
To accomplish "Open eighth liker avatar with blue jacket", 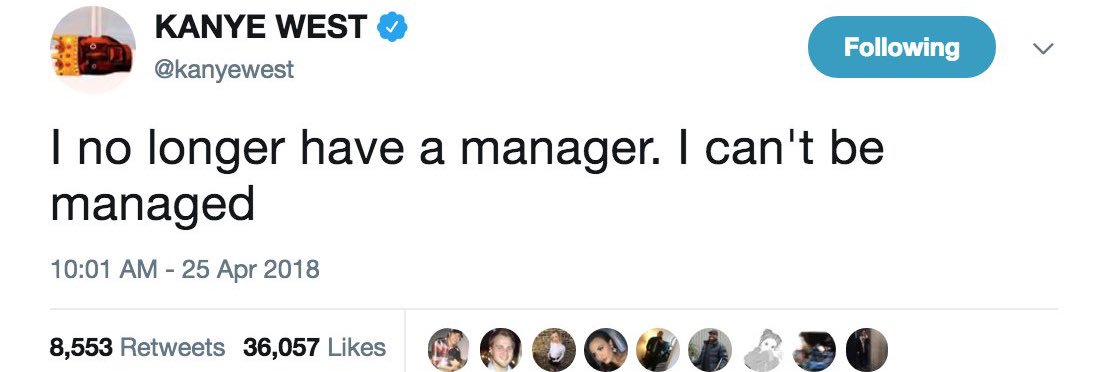I will [x=814, y=350].
